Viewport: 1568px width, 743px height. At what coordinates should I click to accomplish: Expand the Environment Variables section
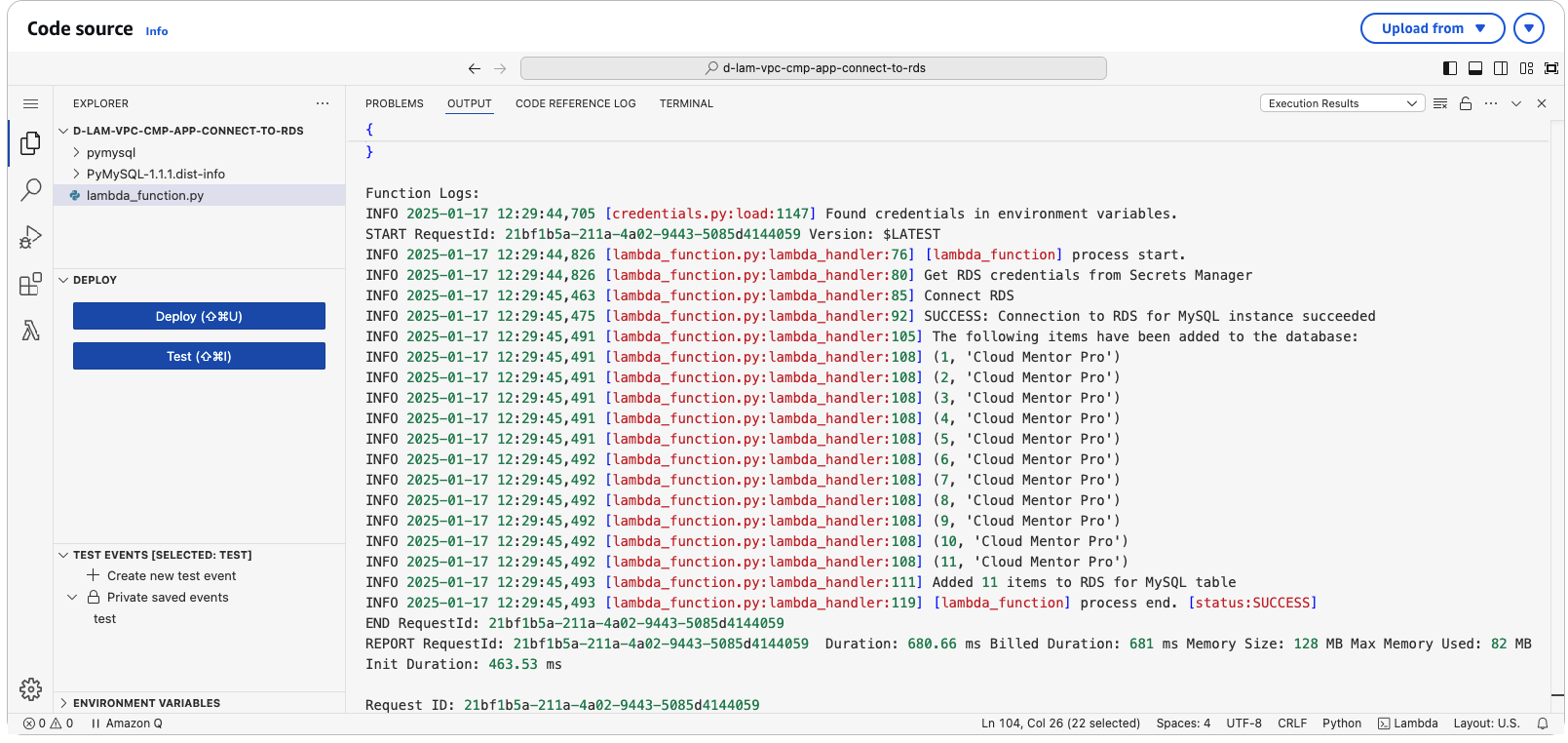[x=146, y=703]
